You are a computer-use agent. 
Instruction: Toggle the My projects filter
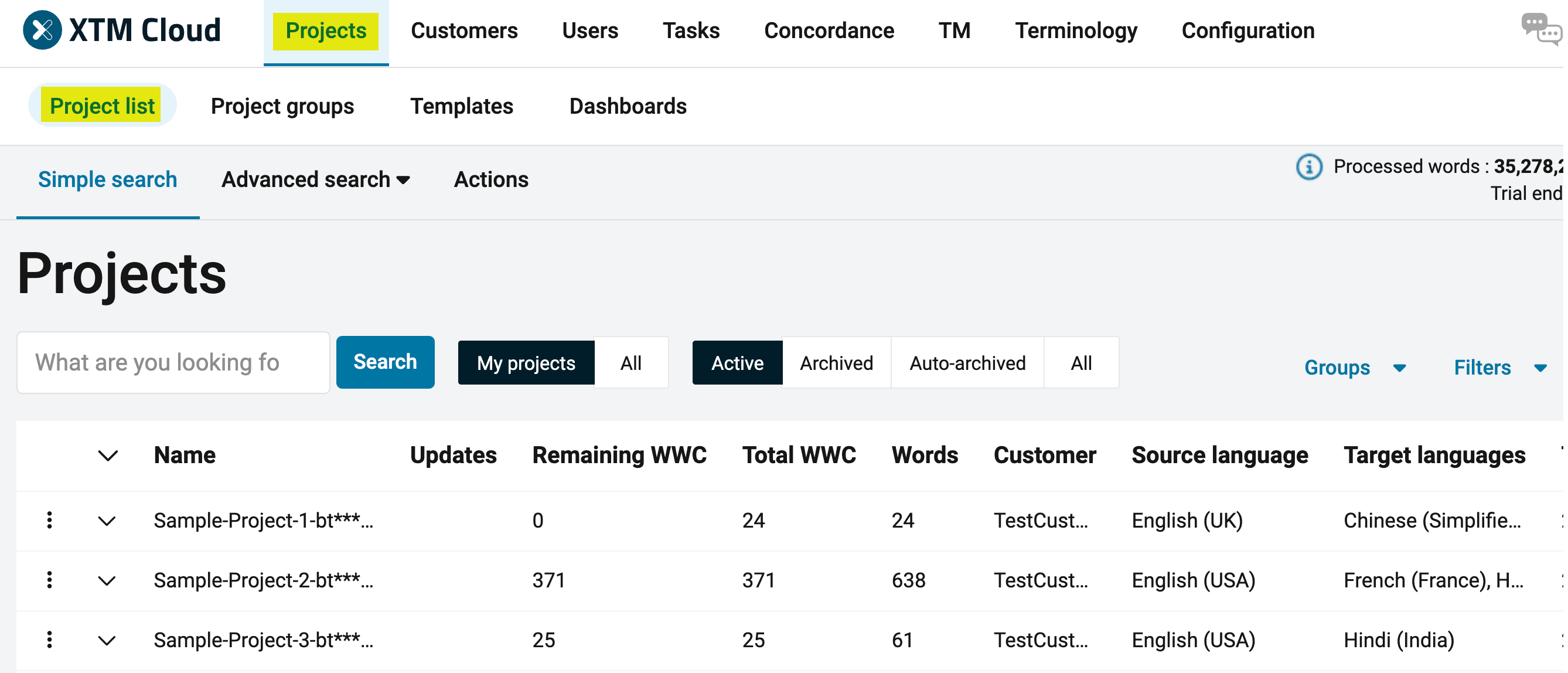click(x=526, y=363)
